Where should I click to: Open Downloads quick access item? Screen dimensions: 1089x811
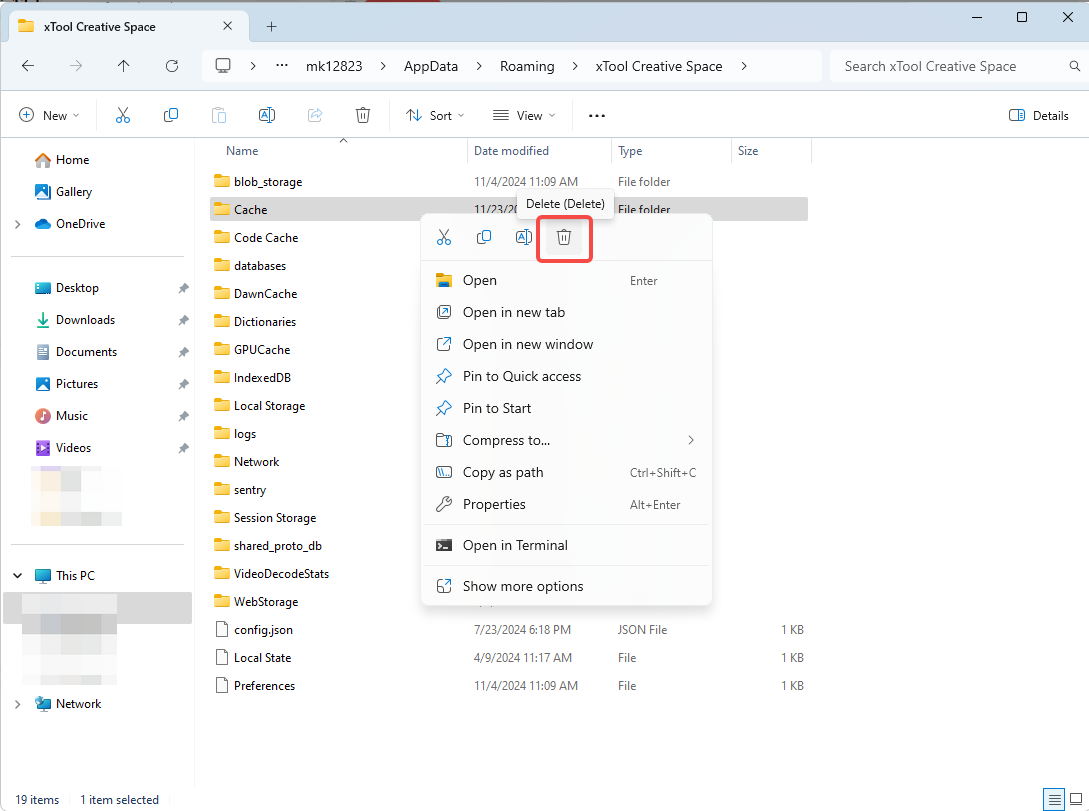[x=75, y=319]
